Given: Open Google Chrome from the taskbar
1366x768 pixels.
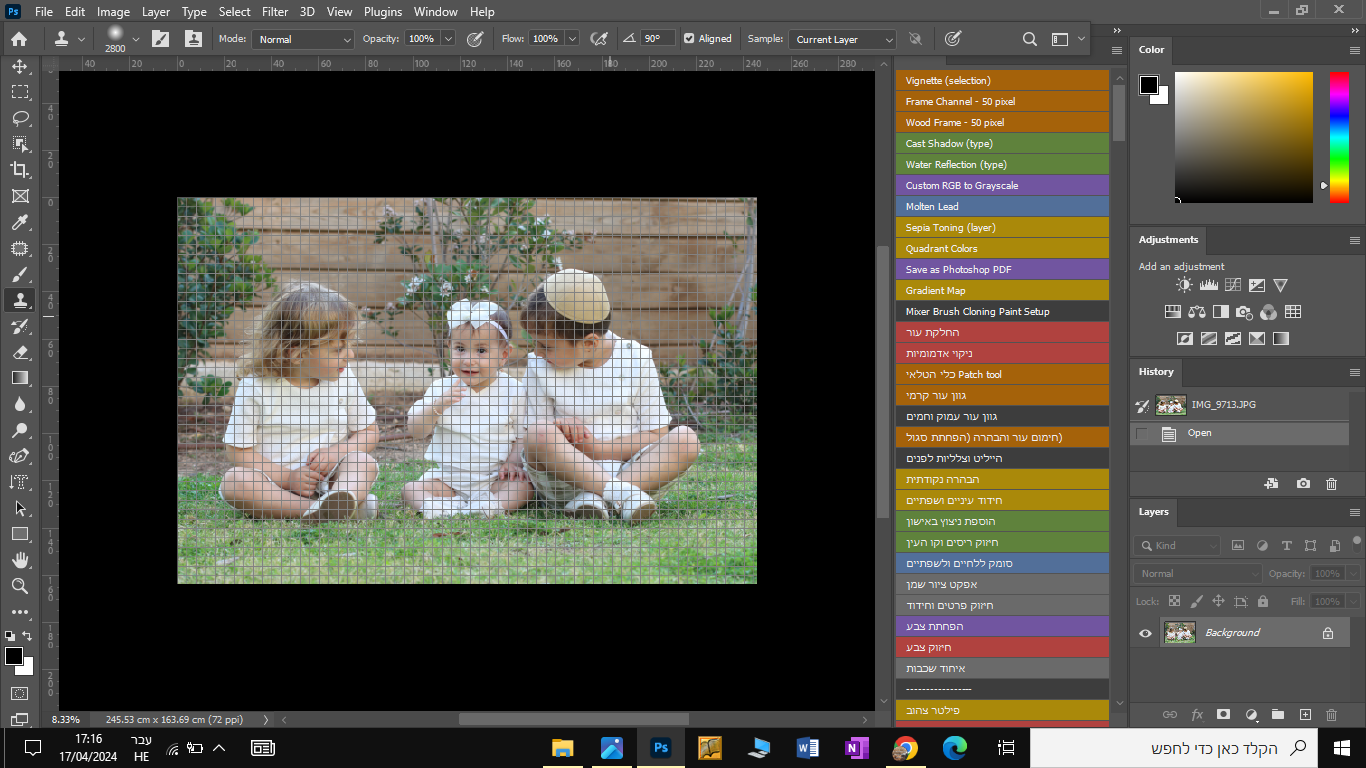Looking at the screenshot, I should coord(905,748).
